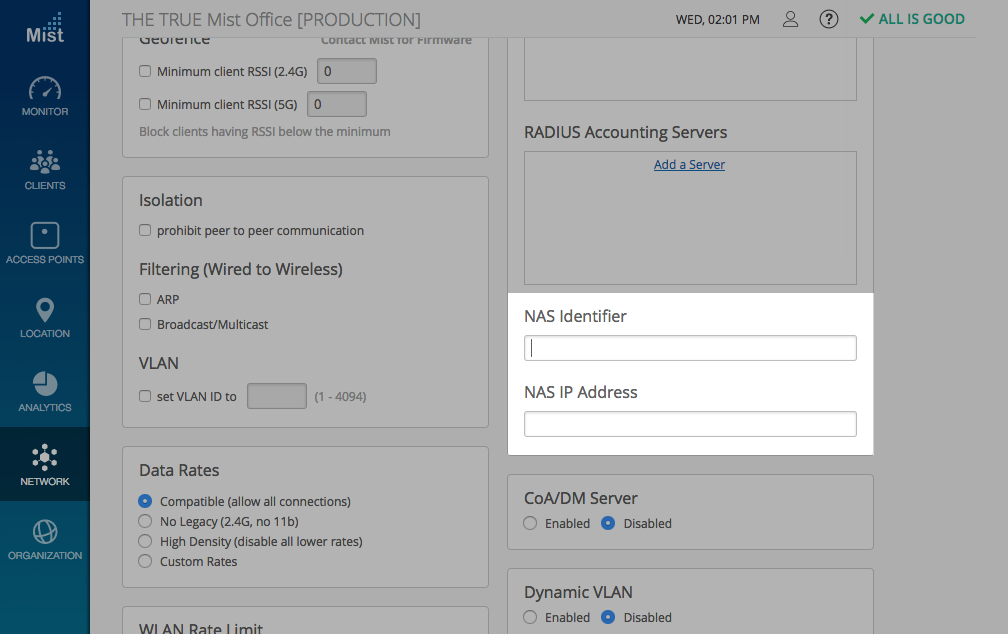
Task: Click the NAS IP Address field
Action: point(690,424)
